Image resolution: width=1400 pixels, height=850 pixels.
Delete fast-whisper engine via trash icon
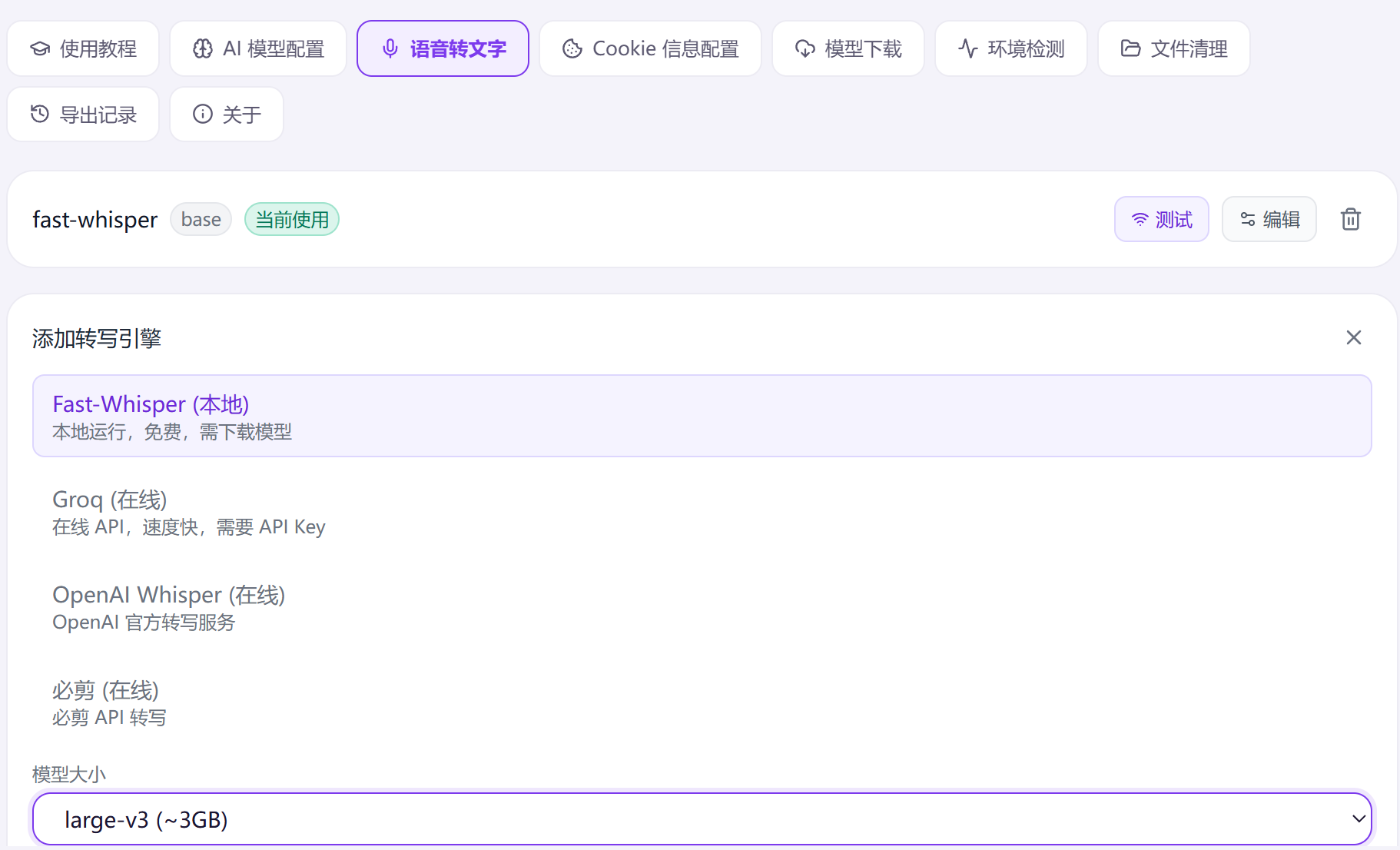tap(1351, 219)
